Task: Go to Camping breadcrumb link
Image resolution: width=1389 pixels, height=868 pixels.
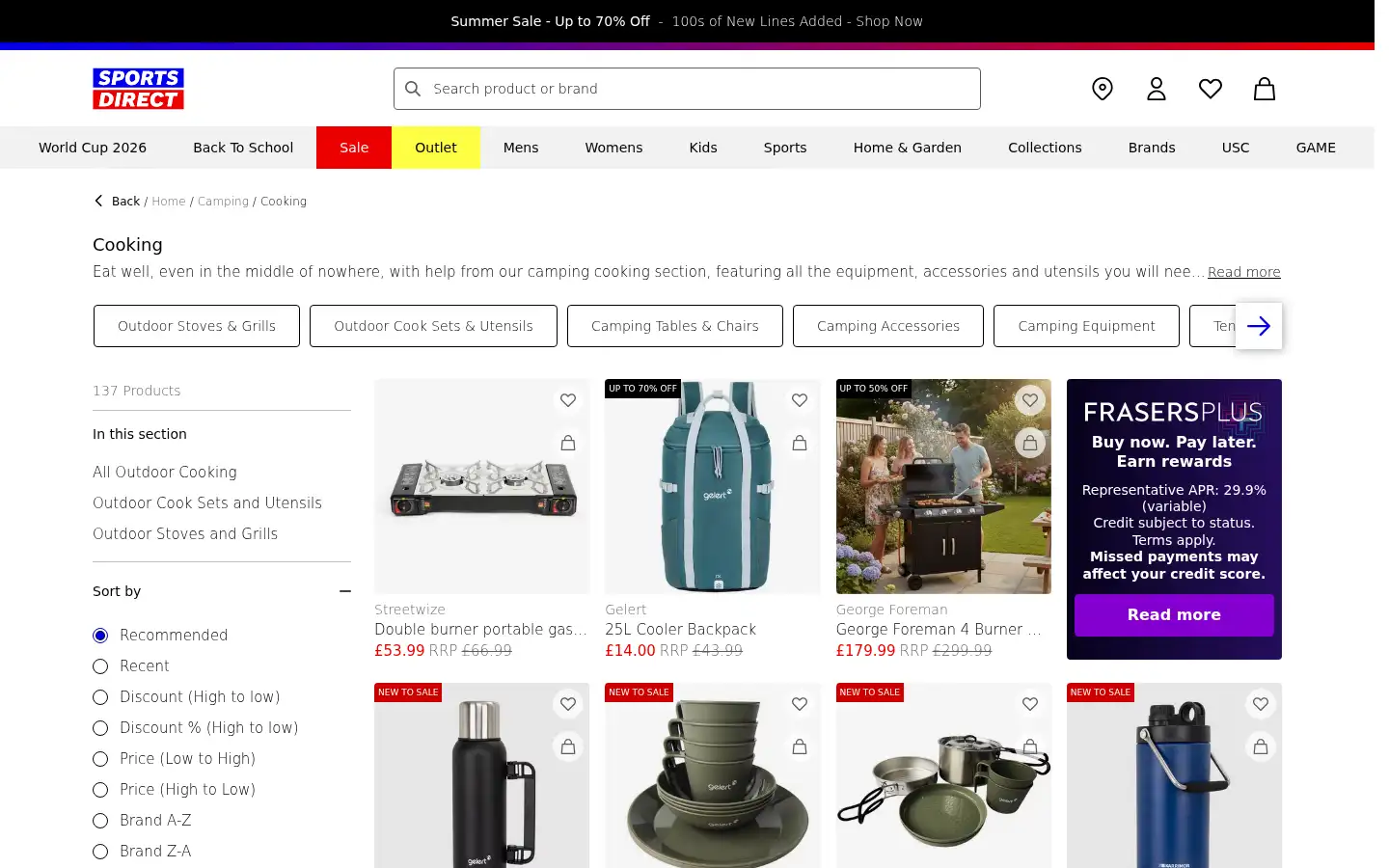Action: pyautogui.click(x=223, y=202)
